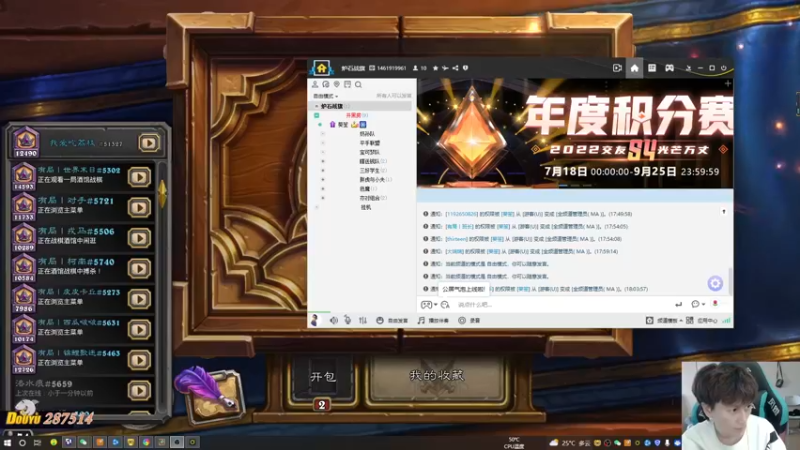Image resolution: width=800 pixels, height=450 pixels.
Task: Click the user avatar in the bottom bar
Action: tap(315, 320)
